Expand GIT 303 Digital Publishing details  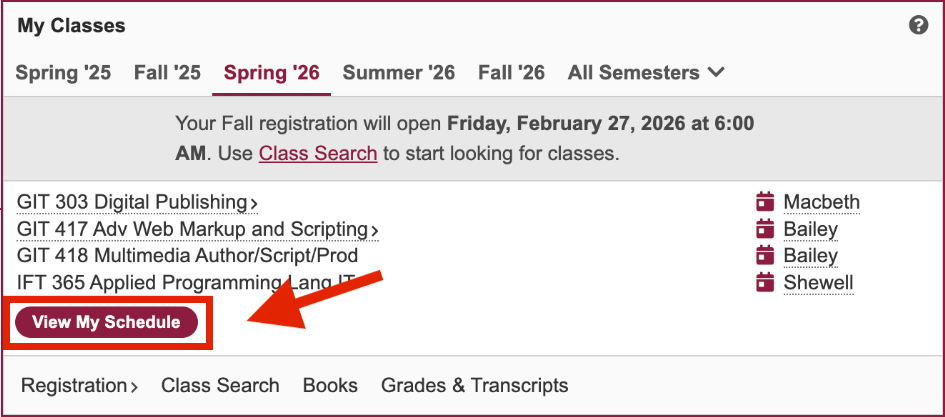(137, 202)
